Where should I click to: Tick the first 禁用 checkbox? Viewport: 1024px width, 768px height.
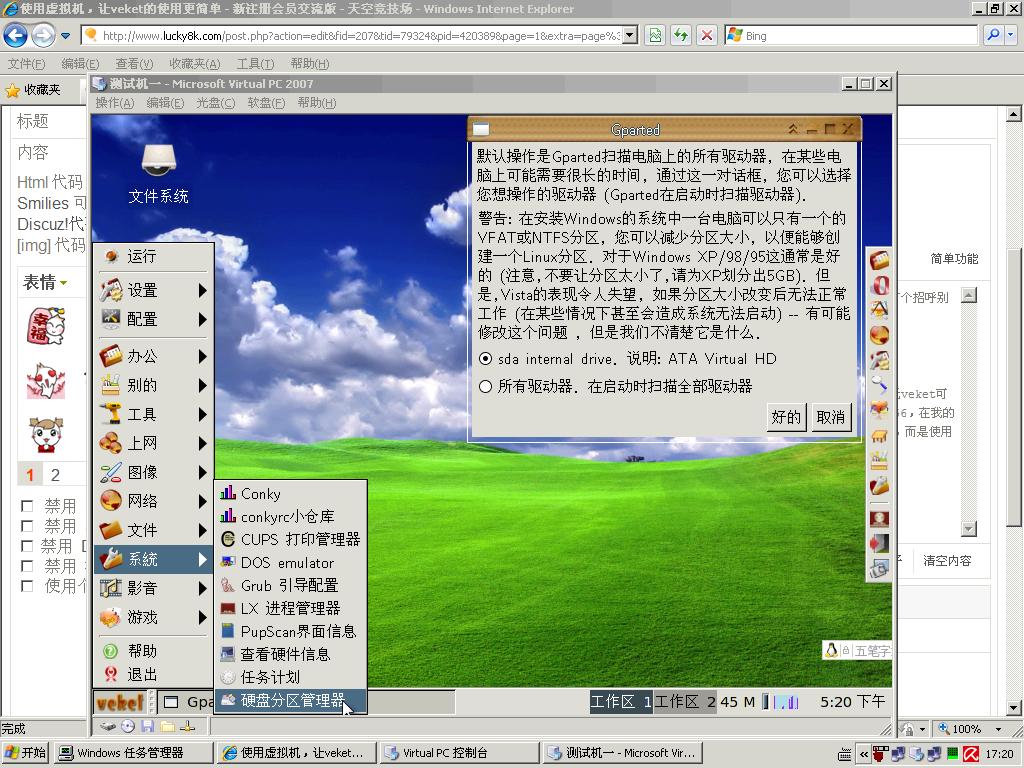(27, 505)
